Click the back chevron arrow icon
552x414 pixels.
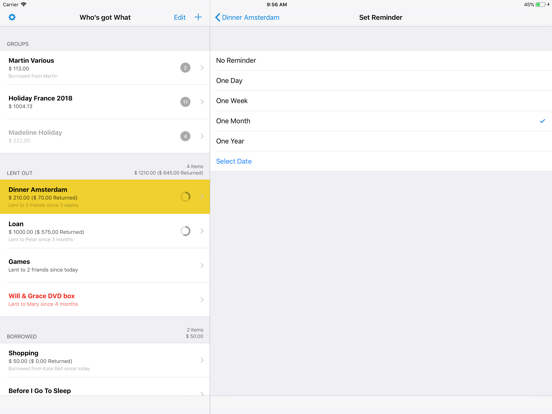coord(218,17)
